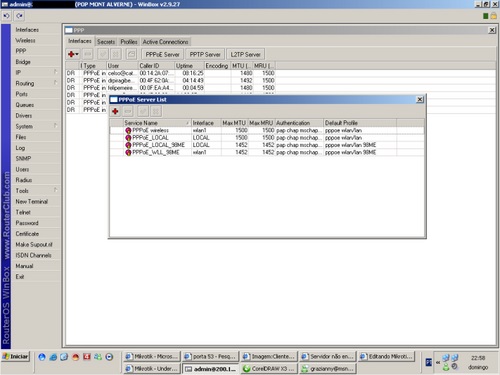Select the PPPoE_LOCAL_98ME service row icon
Viewport: 500px width, 375px height.
click(128, 145)
